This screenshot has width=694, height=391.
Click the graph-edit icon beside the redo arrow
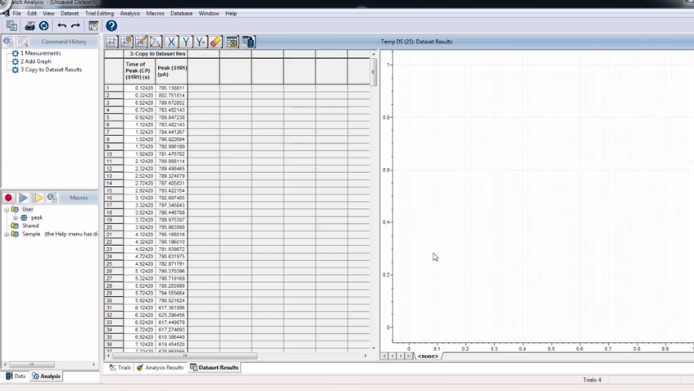click(x=93, y=26)
